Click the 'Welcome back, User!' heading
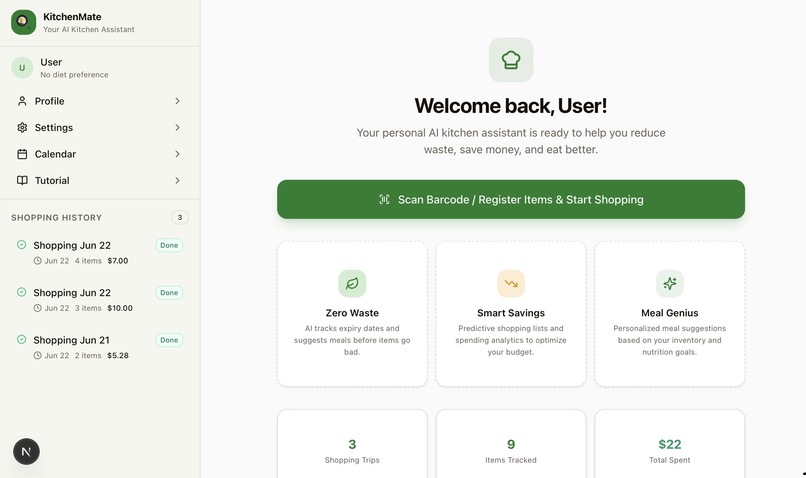The image size is (806, 478). click(511, 106)
